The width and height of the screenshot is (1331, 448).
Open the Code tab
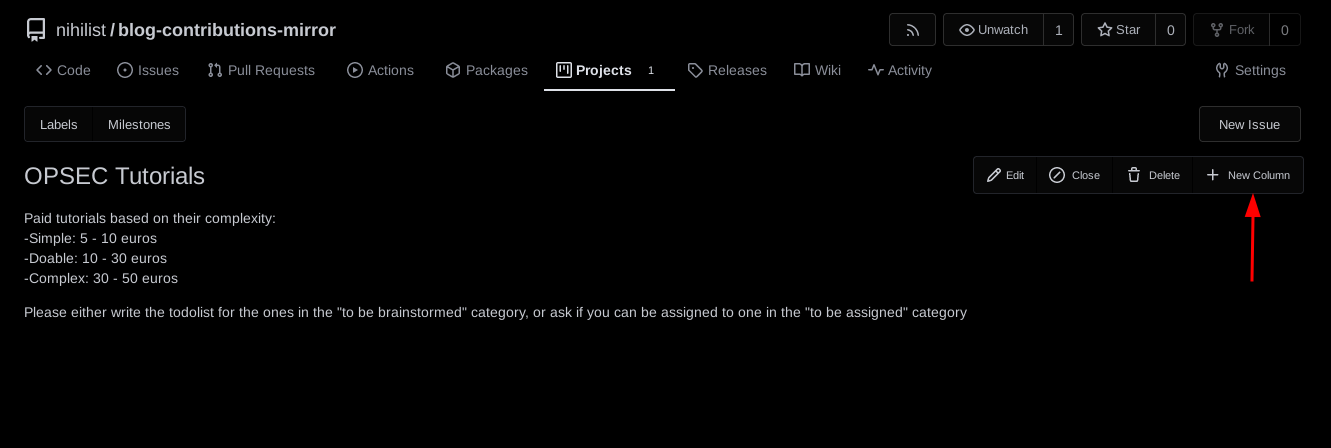pos(63,70)
